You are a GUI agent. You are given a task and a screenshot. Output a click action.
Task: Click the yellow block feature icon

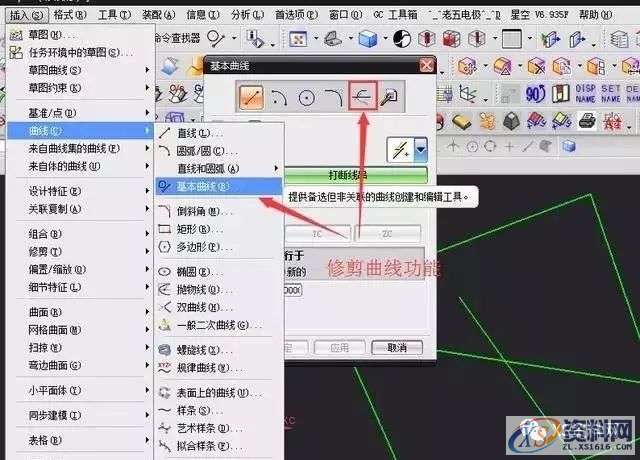click(x=462, y=121)
